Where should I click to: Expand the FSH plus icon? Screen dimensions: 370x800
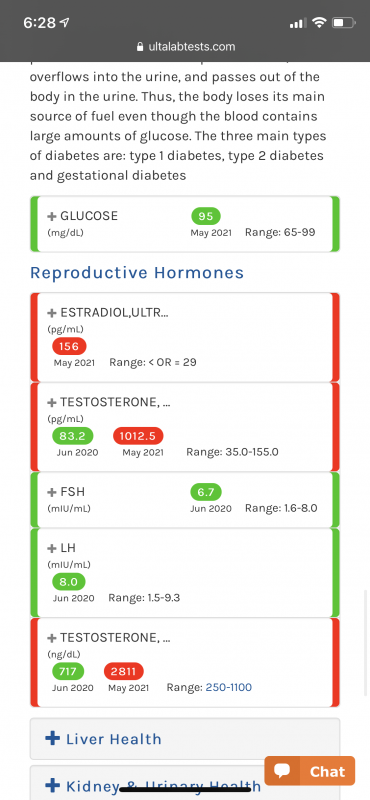click(x=52, y=492)
